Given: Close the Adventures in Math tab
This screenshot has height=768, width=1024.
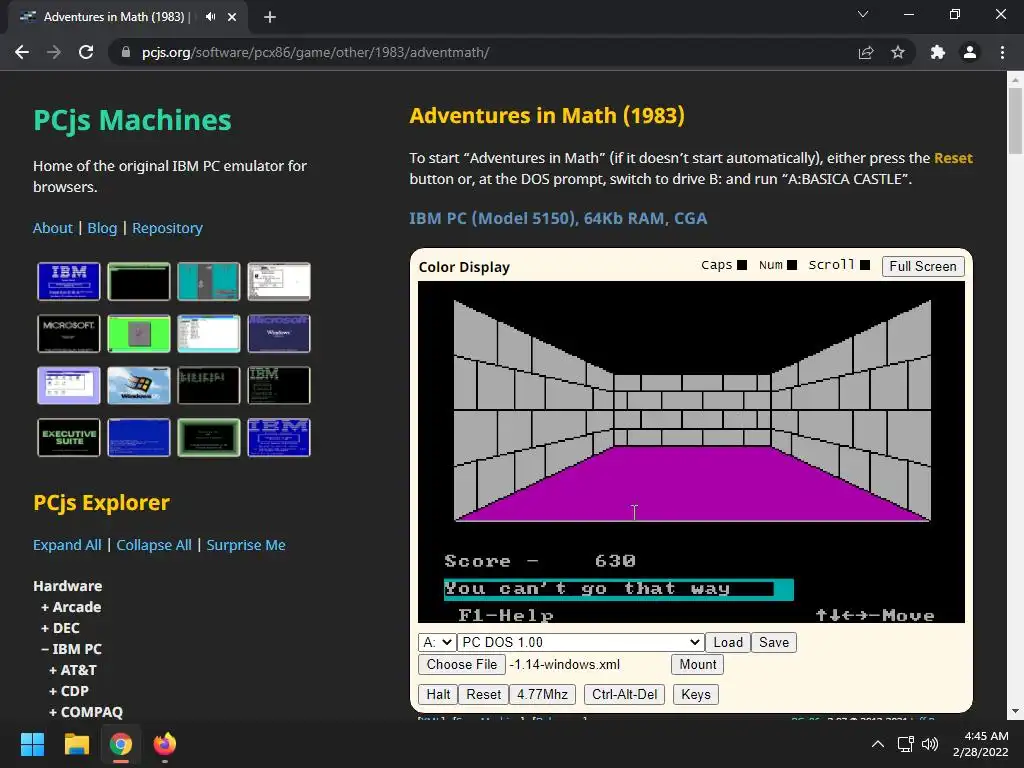Looking at the screenshot, I should pyautogui.click(x=232, y=17).
